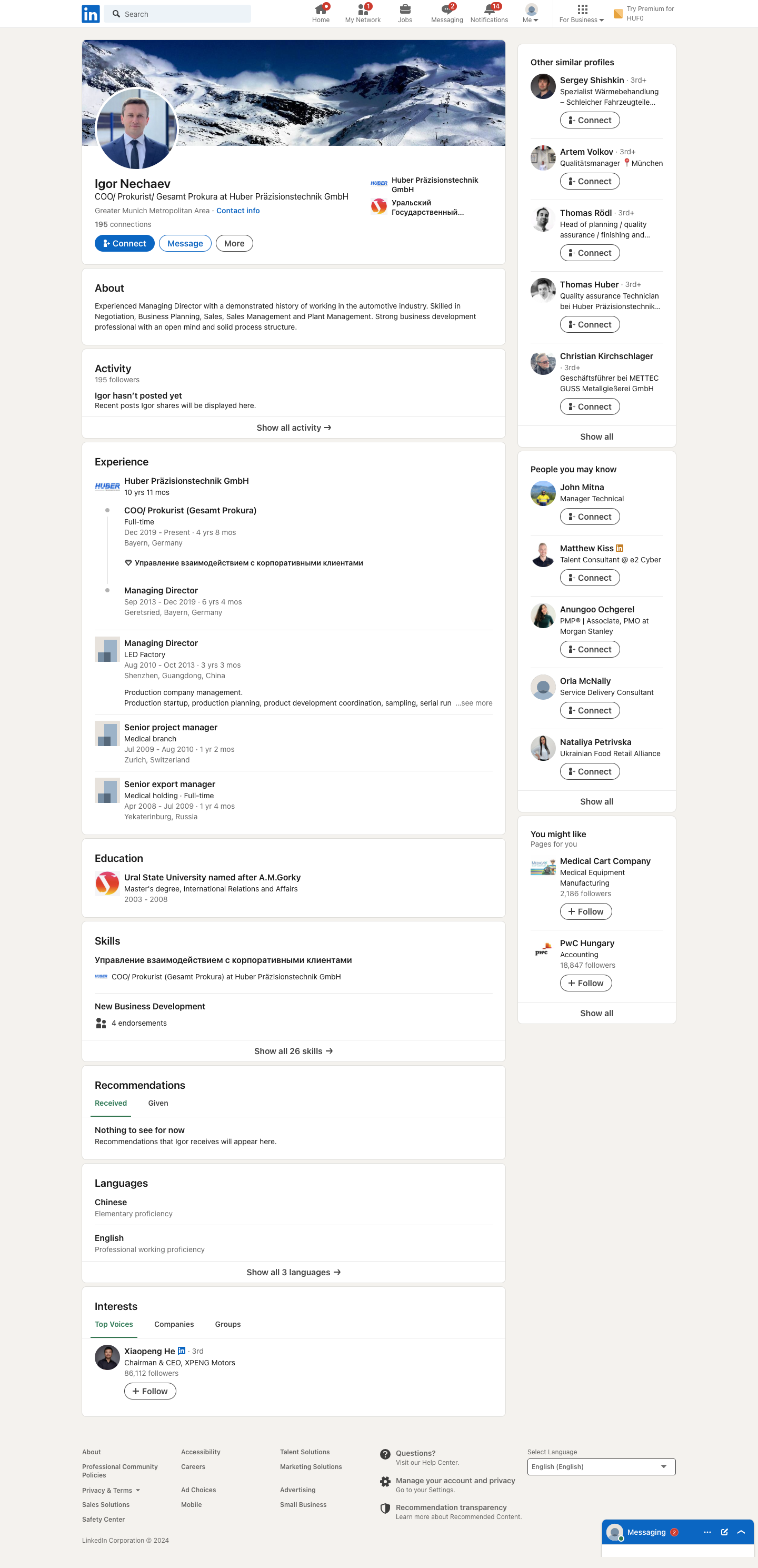Focus the LinkedIn search field
The width and height of the screenshot is (758, 1568).
tap(177, 14)
